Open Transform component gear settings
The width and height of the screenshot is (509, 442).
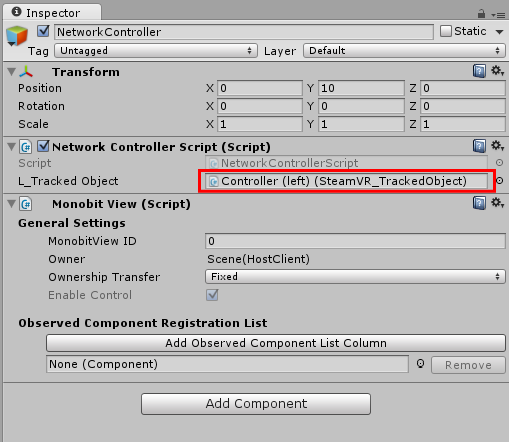(x=497, y=71)
